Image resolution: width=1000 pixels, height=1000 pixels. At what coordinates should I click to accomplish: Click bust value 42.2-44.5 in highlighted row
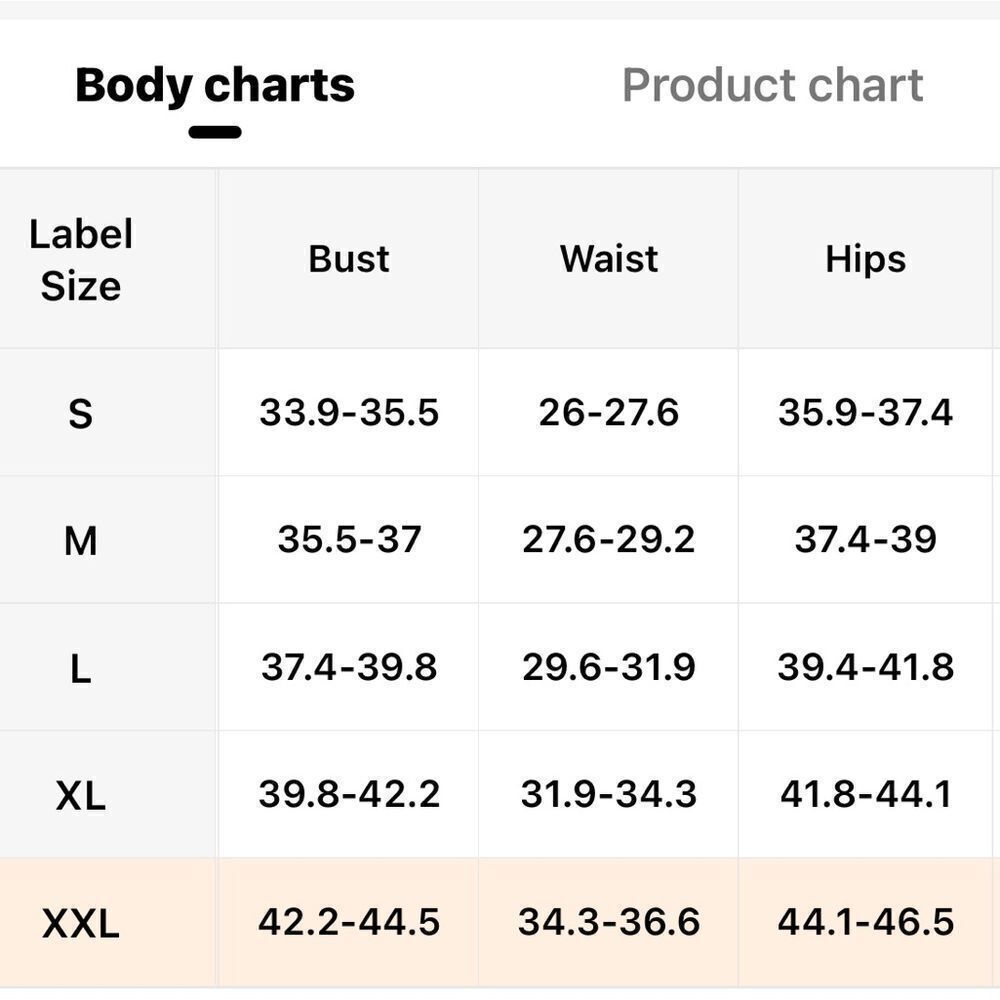pos(349,922)
